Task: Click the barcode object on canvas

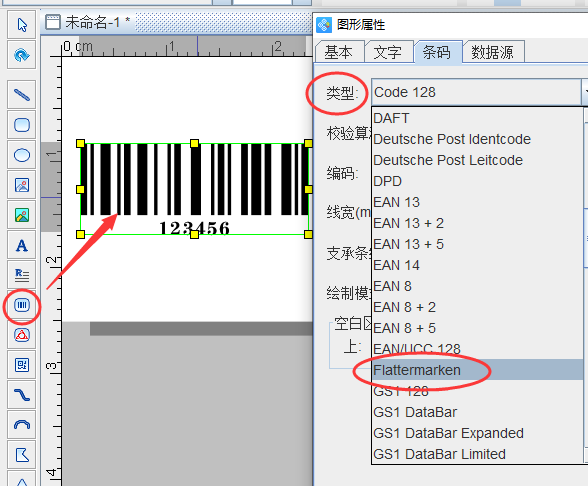Action: [x=194, y=189]
